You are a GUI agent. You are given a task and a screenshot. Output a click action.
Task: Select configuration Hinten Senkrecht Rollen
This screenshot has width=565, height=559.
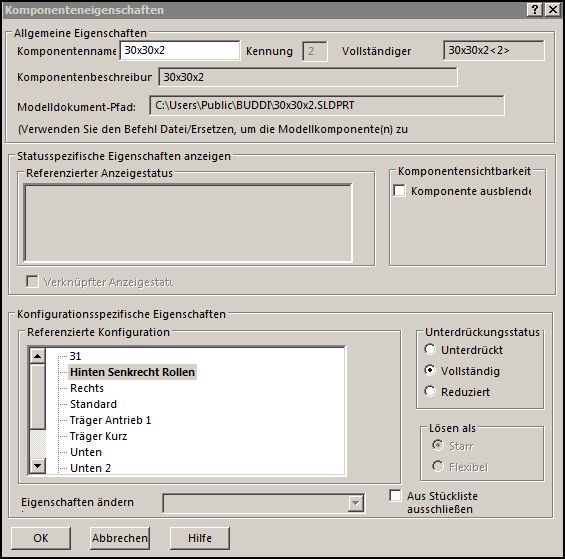point(132,372)
